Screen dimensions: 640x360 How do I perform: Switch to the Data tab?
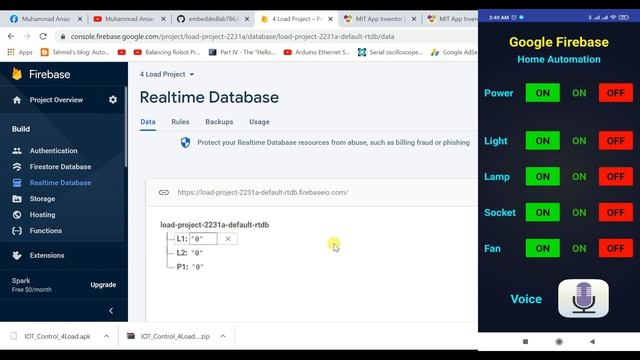point(148,122)
